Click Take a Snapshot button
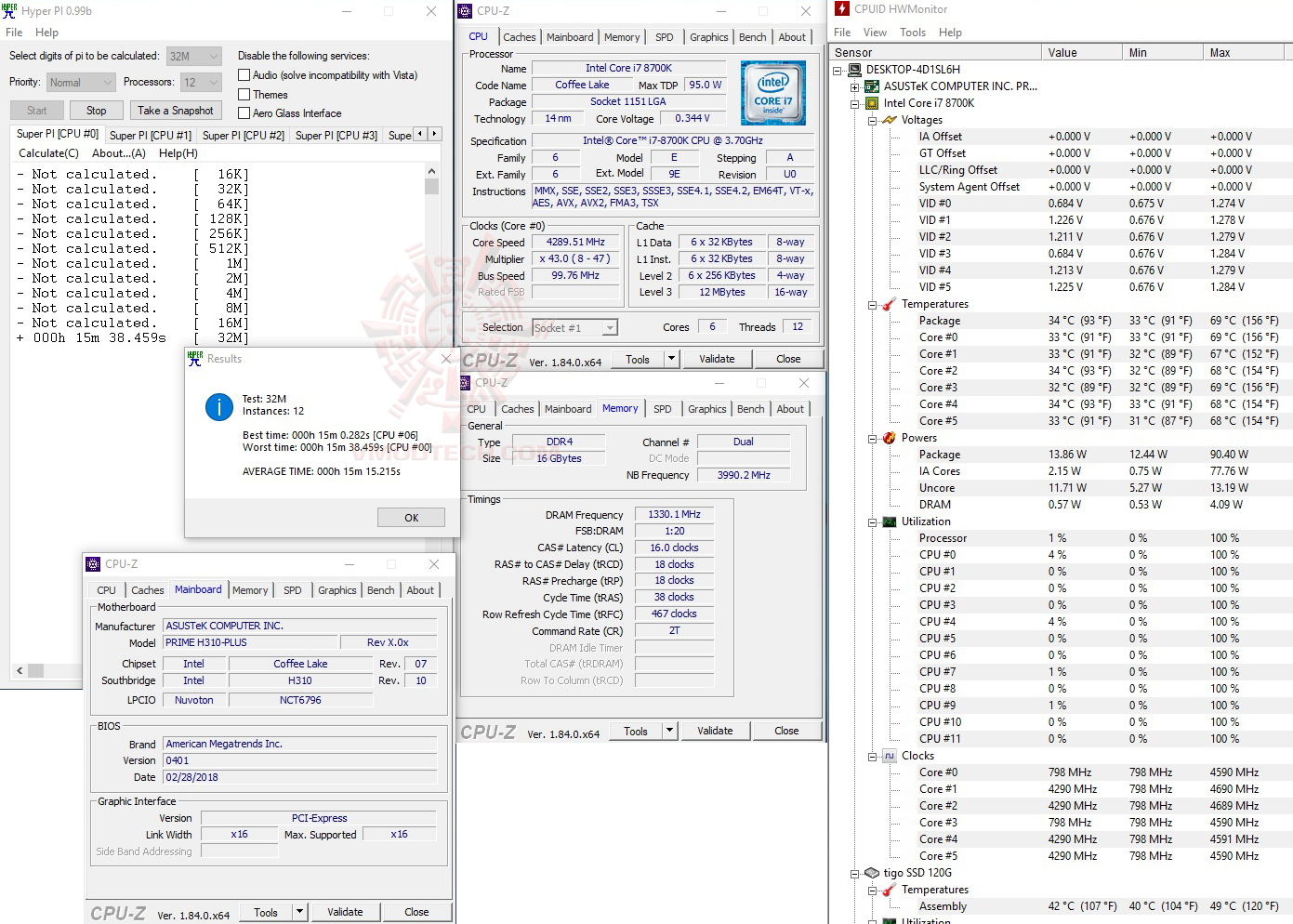Image resolution: width=1293 pixels, height=924 pixels. pyautogui.click(x=176, y=111)
